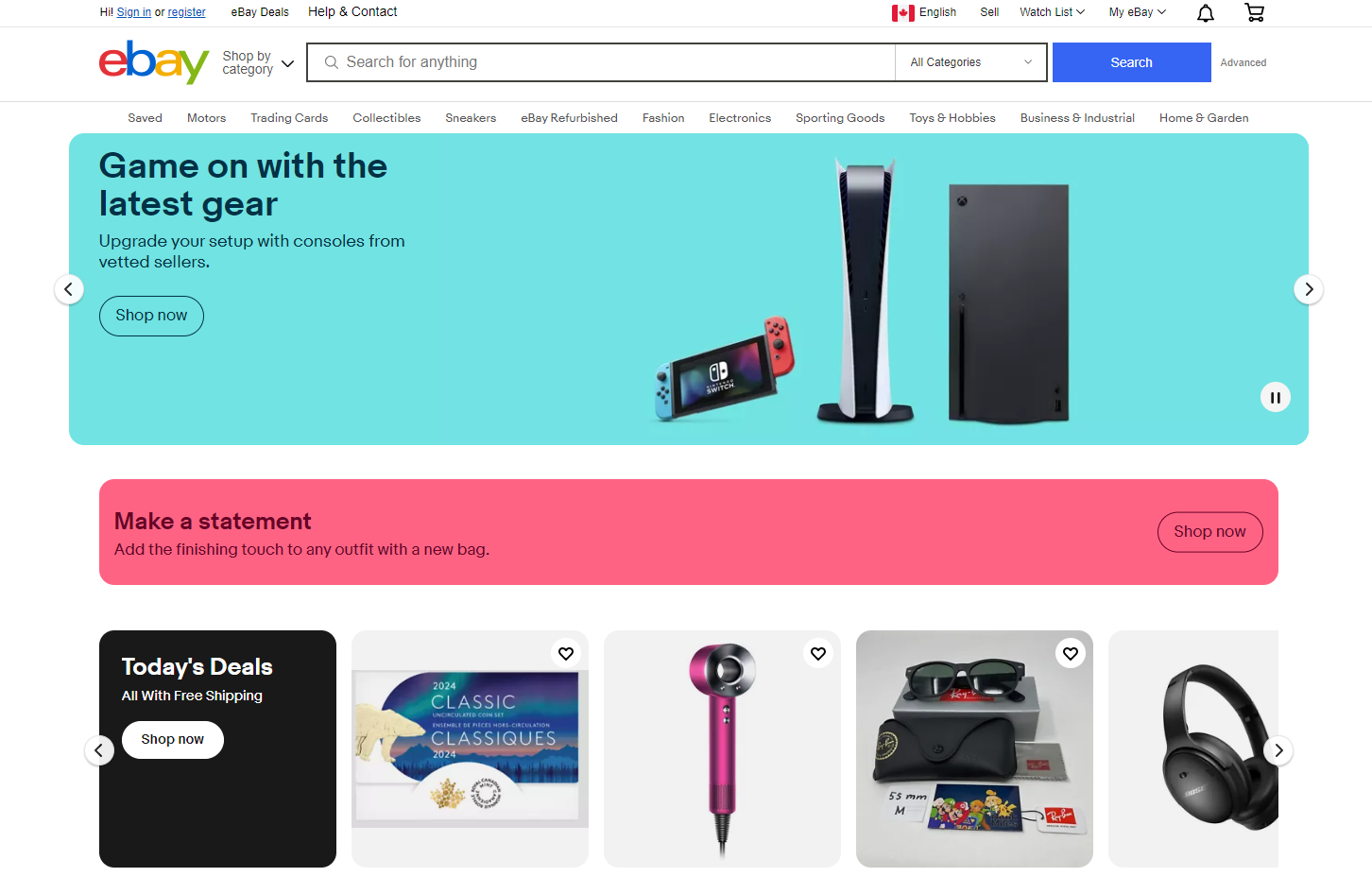Screen dimensions: 1372x877
Task: Click the blue Search button
Action: [1131, 62]
